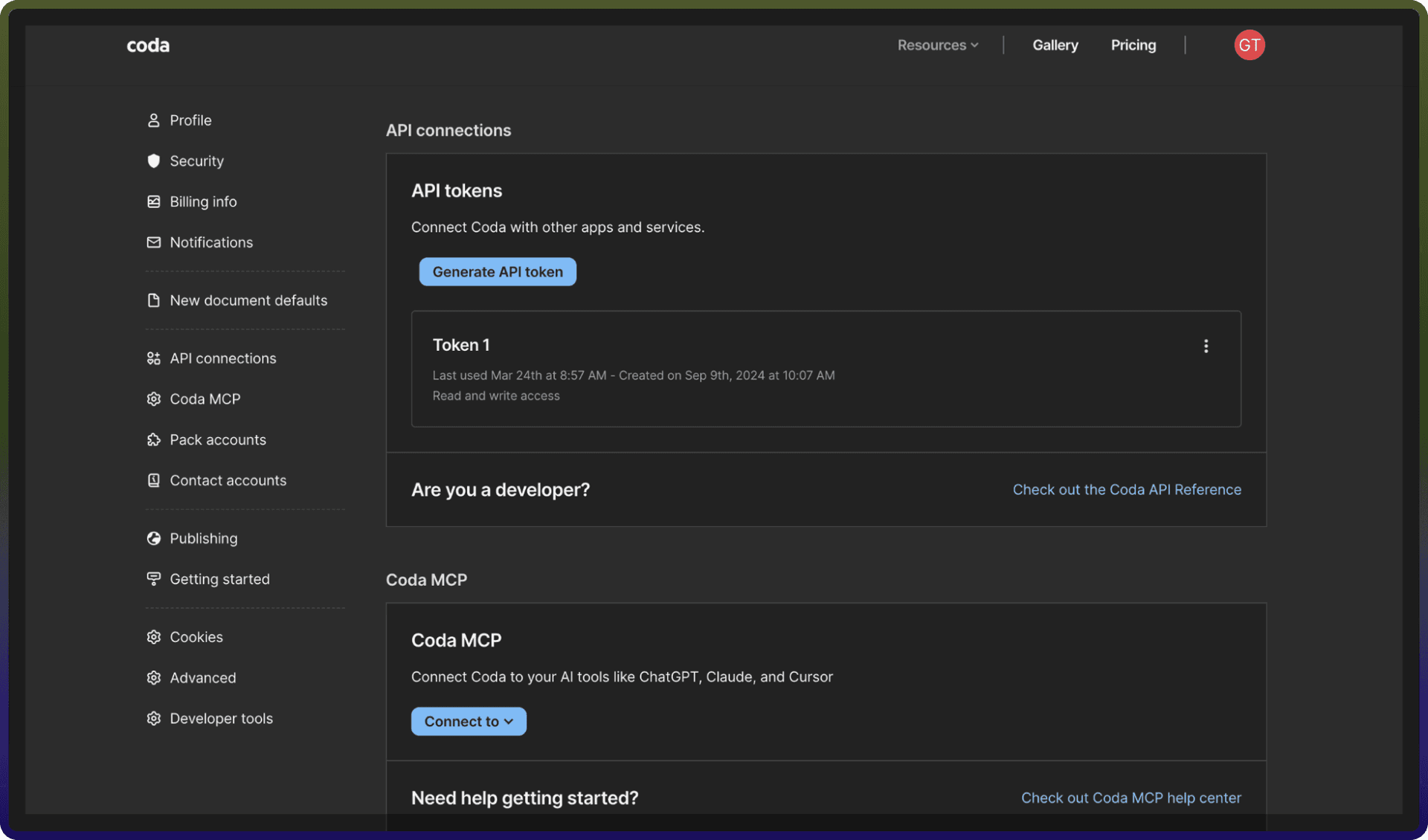This screenshot has height=840, width=1428.
Task: Click the Pack accounts puzzle icon
Action: [x=153, y=440]
